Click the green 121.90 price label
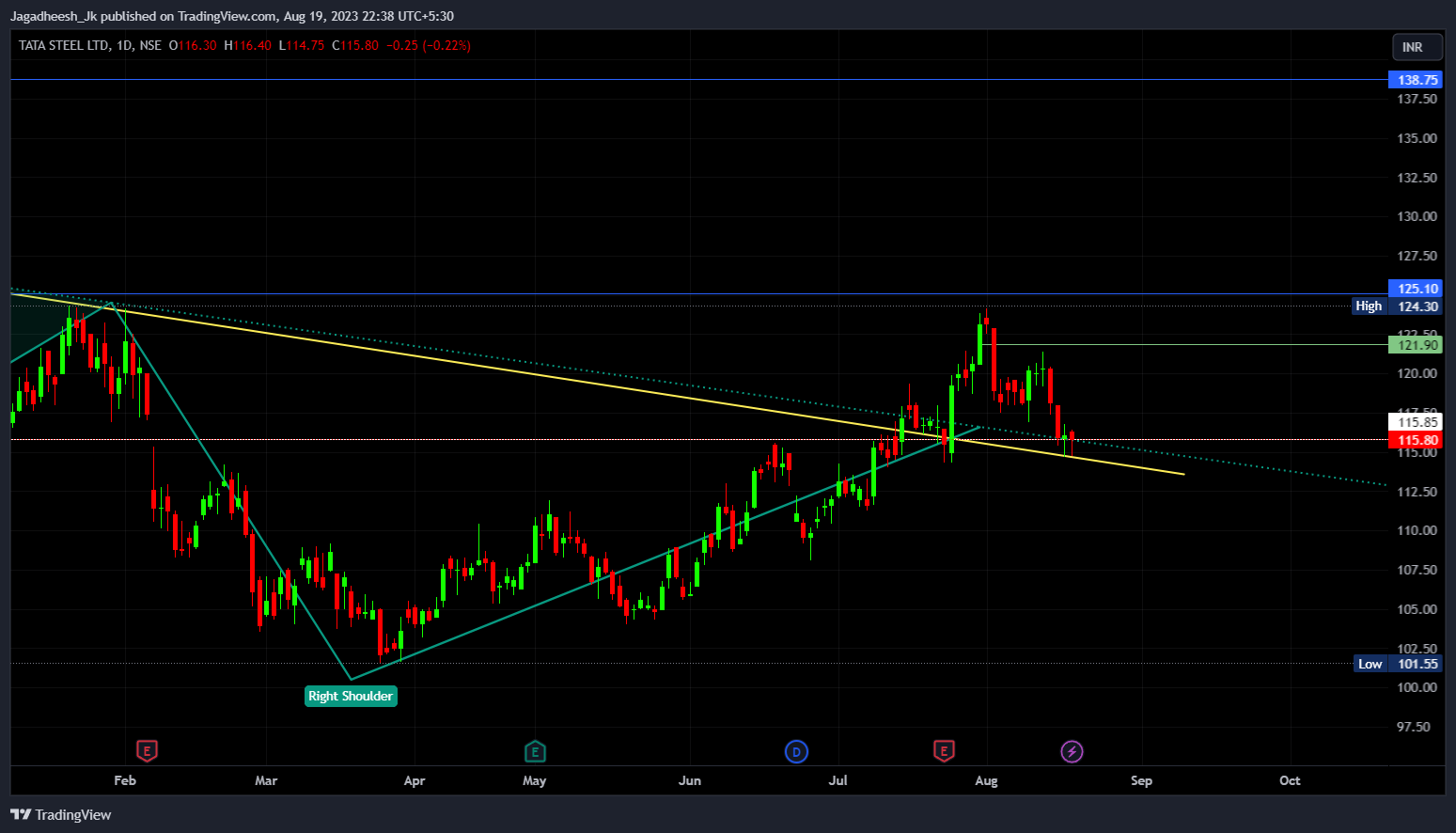Screen dimensions: 1456x833 pyautogui.click(x=1416, y=345)
